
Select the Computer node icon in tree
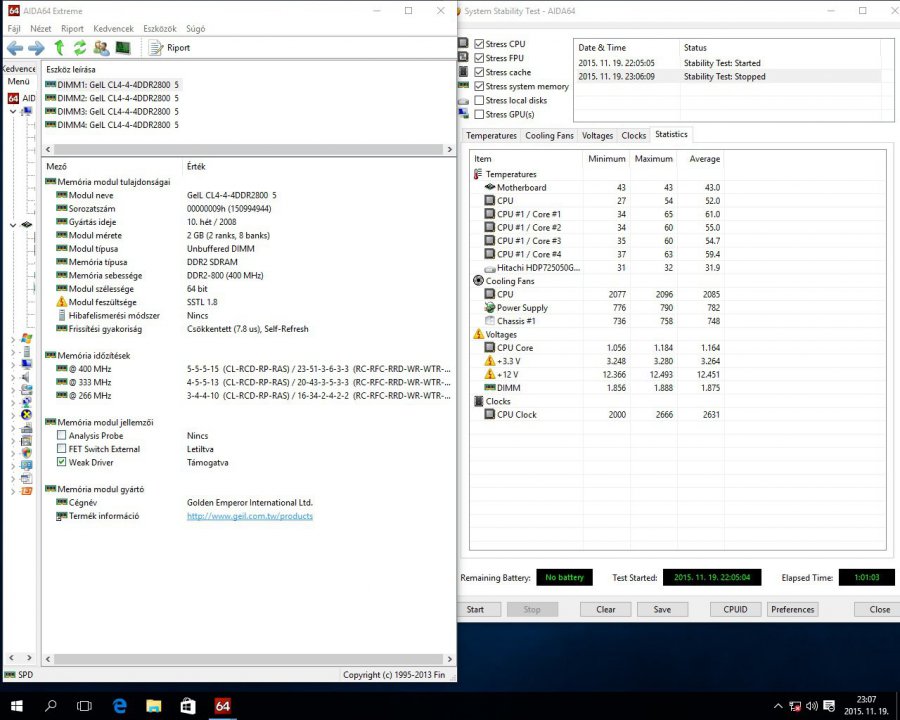(x=26, y=111)
